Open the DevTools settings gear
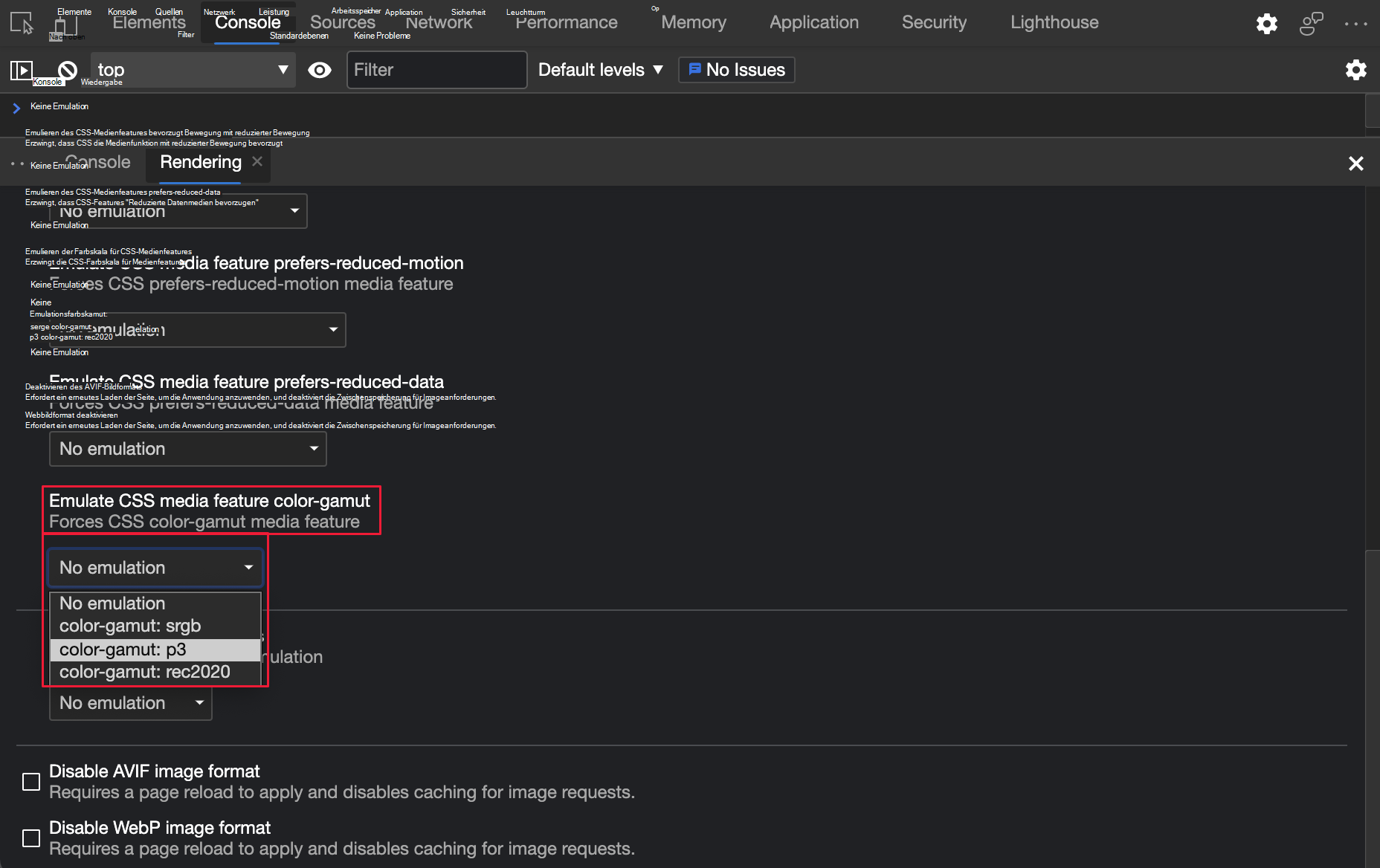 1266,23
